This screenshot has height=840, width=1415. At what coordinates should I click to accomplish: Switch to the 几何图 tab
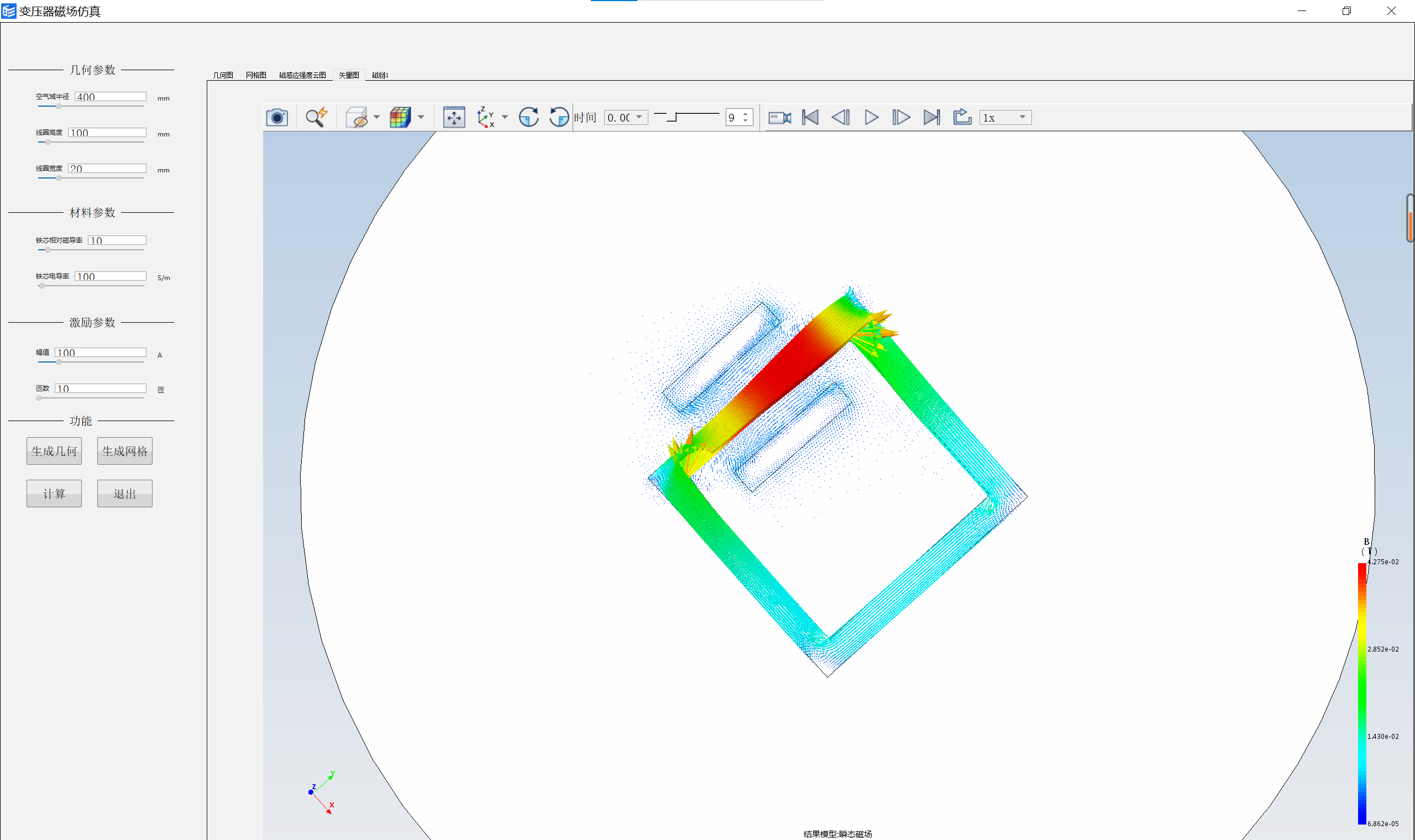223,75
